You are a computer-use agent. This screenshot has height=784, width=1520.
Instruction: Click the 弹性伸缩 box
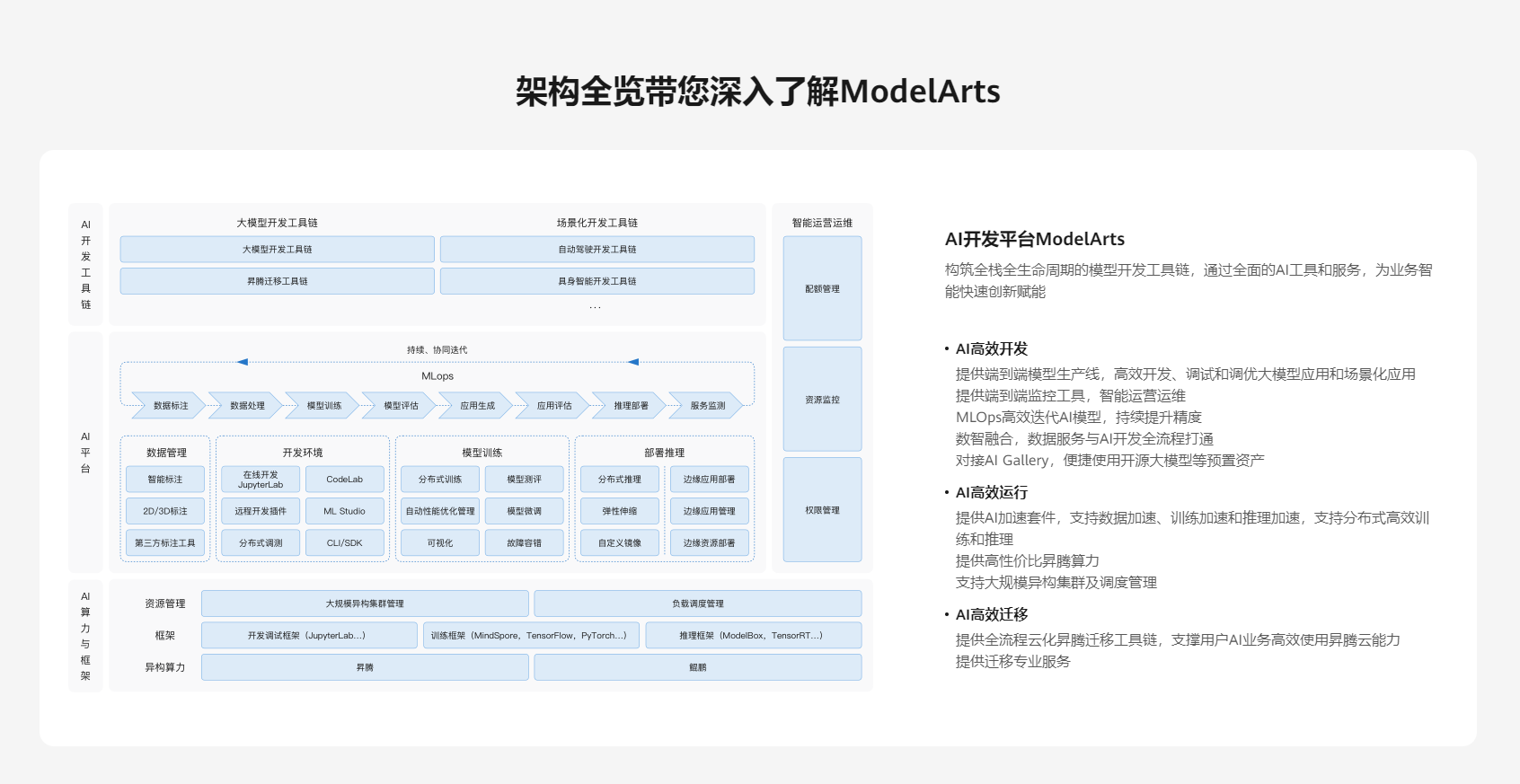pyautogui.click(x=620, y=511)
